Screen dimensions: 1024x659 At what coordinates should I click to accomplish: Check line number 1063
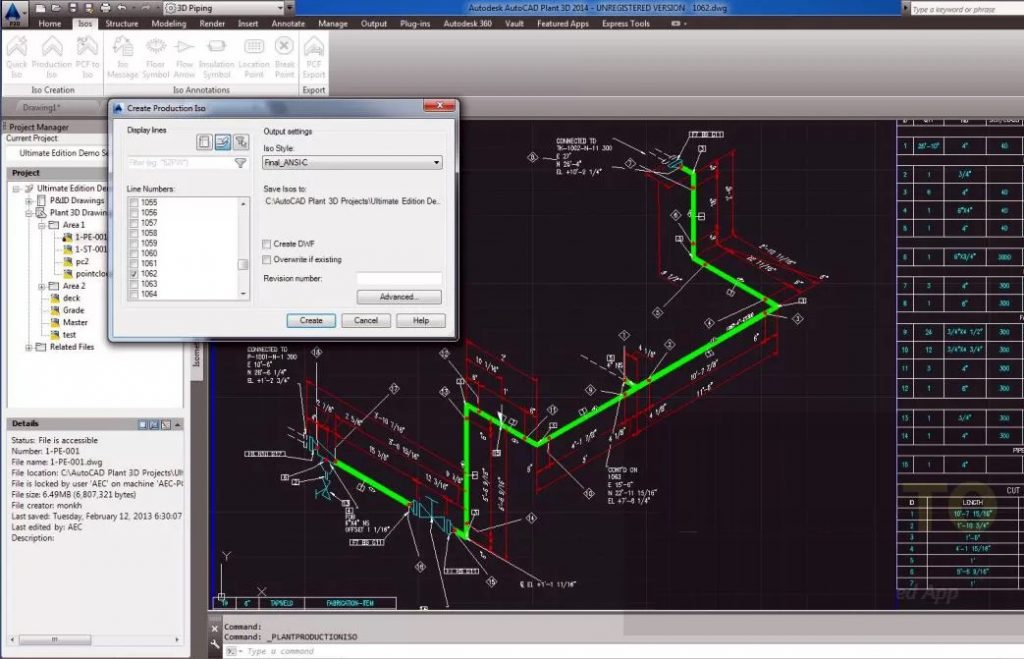(x=134, y=284)
